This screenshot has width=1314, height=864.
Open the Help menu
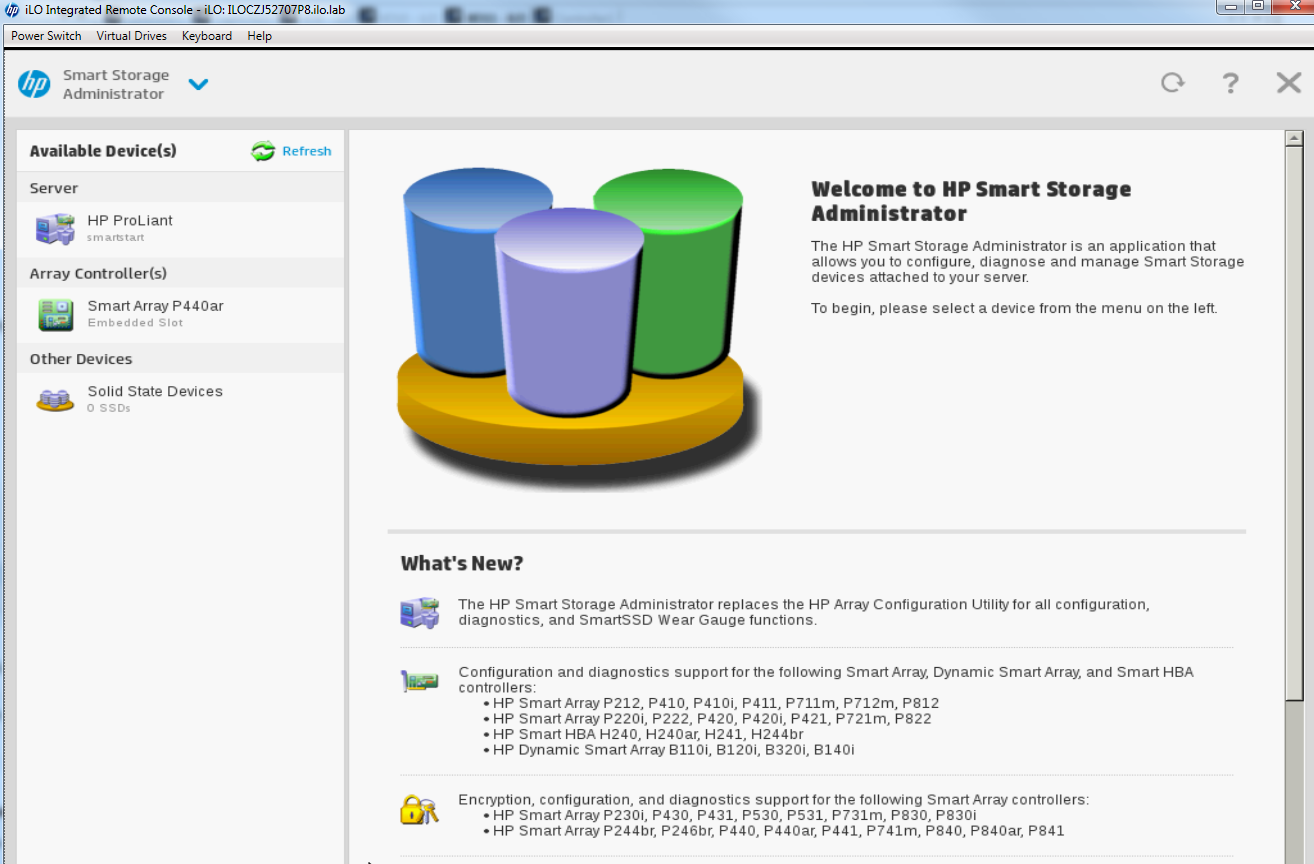tap(259, 36)
